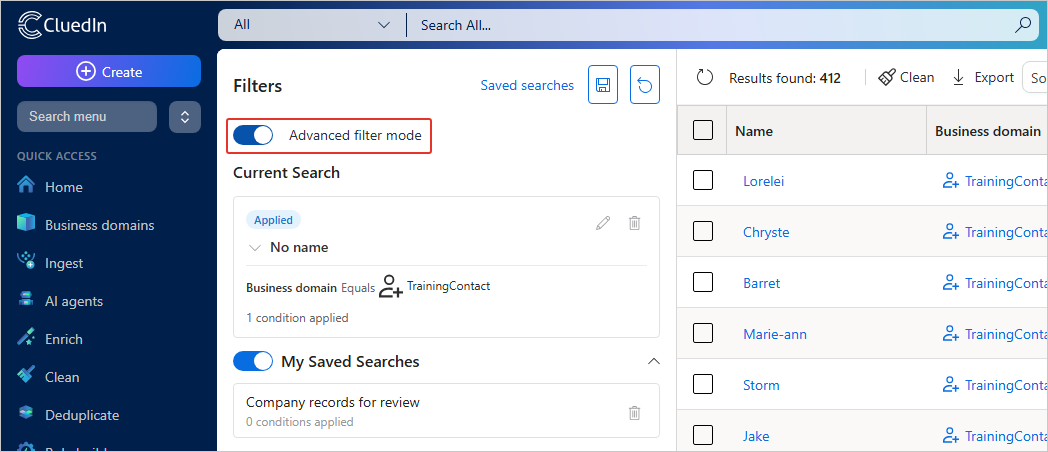Open the Storm record link

pyautogui.click(x=761, y=385)
